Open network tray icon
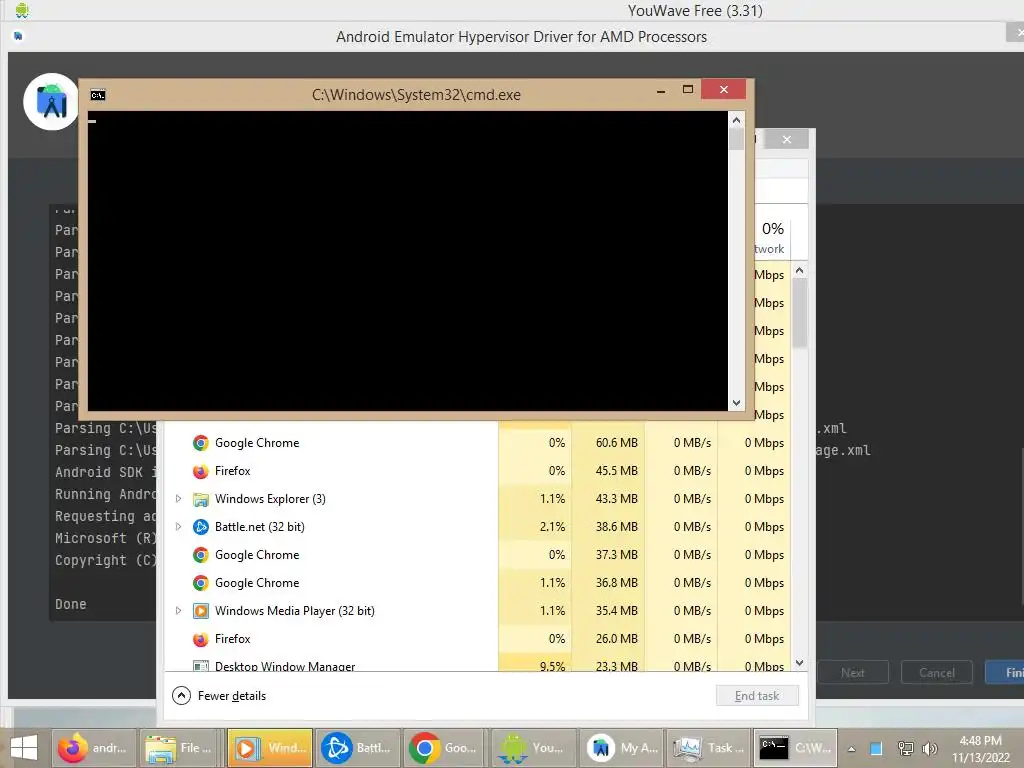The height and width of the screenshot is (768, 1024). (x=905, y=748)
